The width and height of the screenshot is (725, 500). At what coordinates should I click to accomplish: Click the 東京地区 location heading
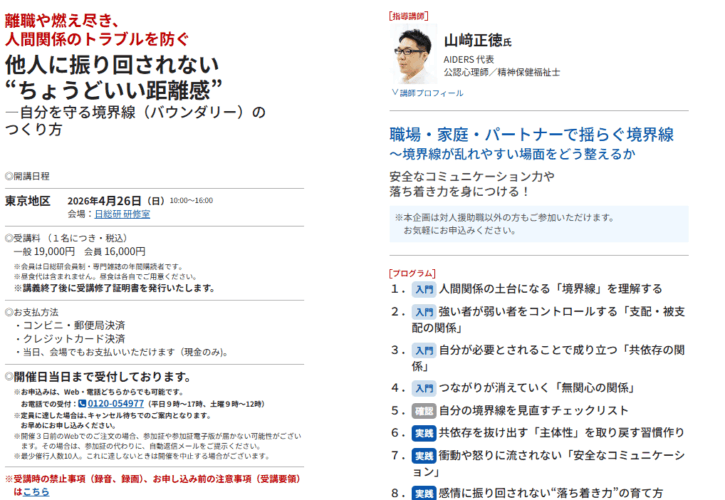28,200
